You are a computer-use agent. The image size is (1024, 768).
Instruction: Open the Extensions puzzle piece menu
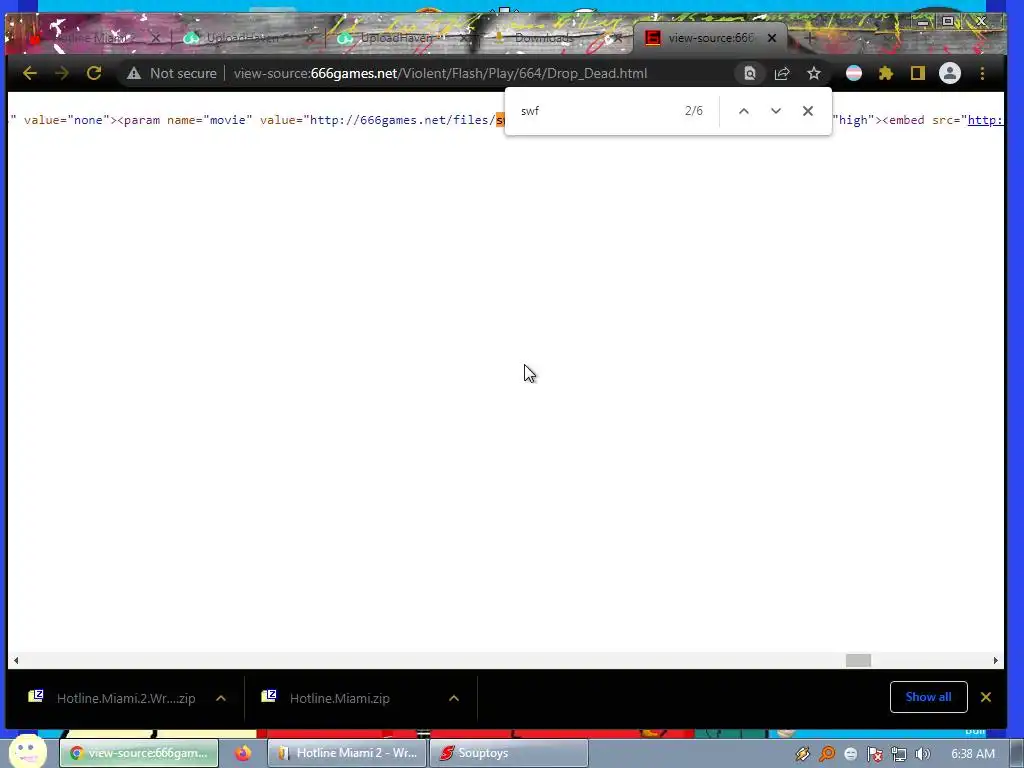pos(886,73)
